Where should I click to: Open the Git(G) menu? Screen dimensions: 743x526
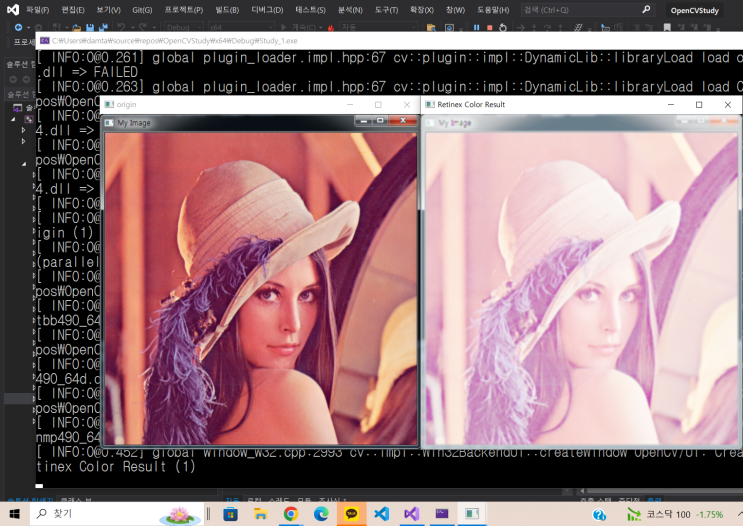[142, 9]
